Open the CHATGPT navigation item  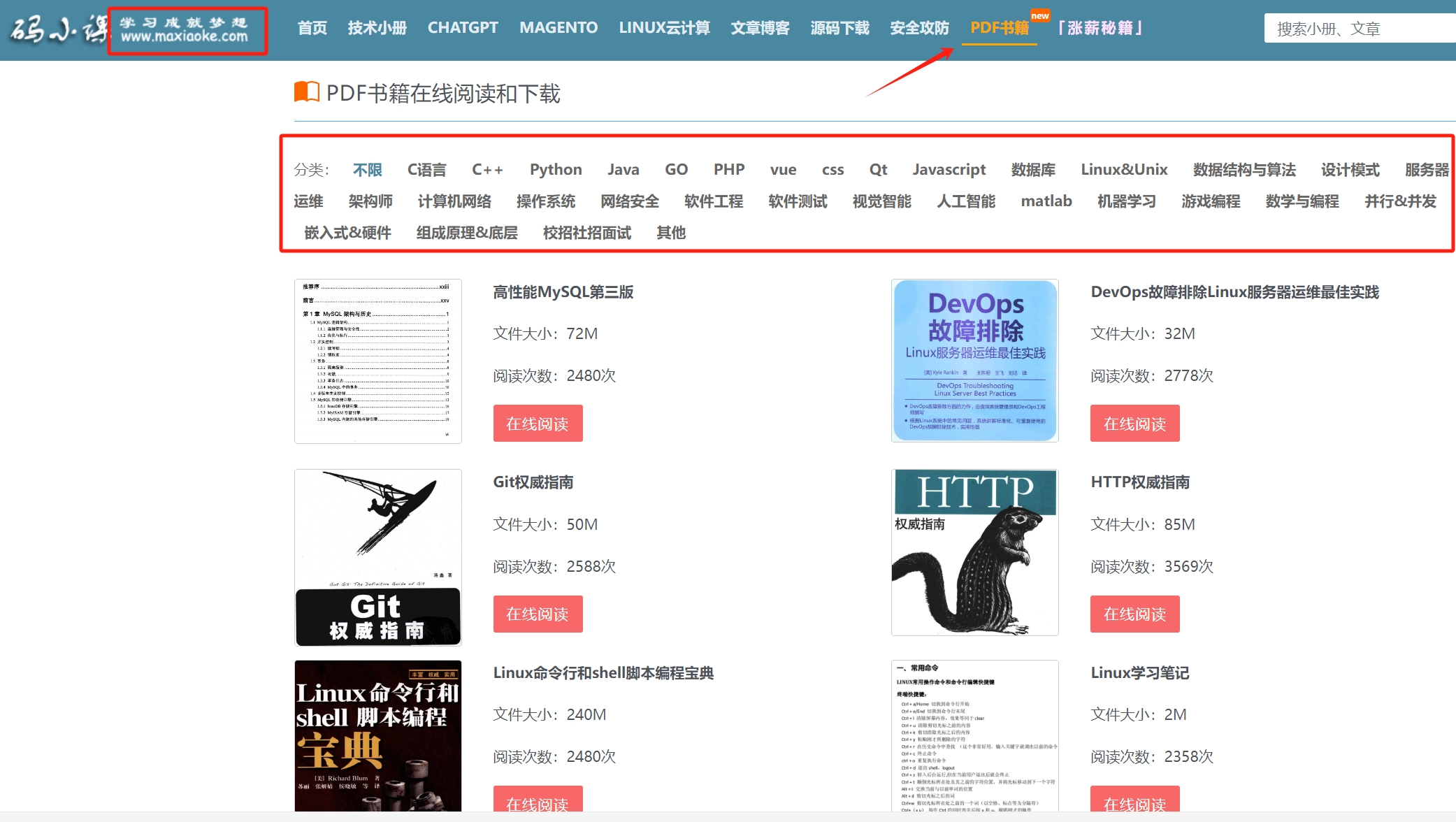(x=462, y=28)
